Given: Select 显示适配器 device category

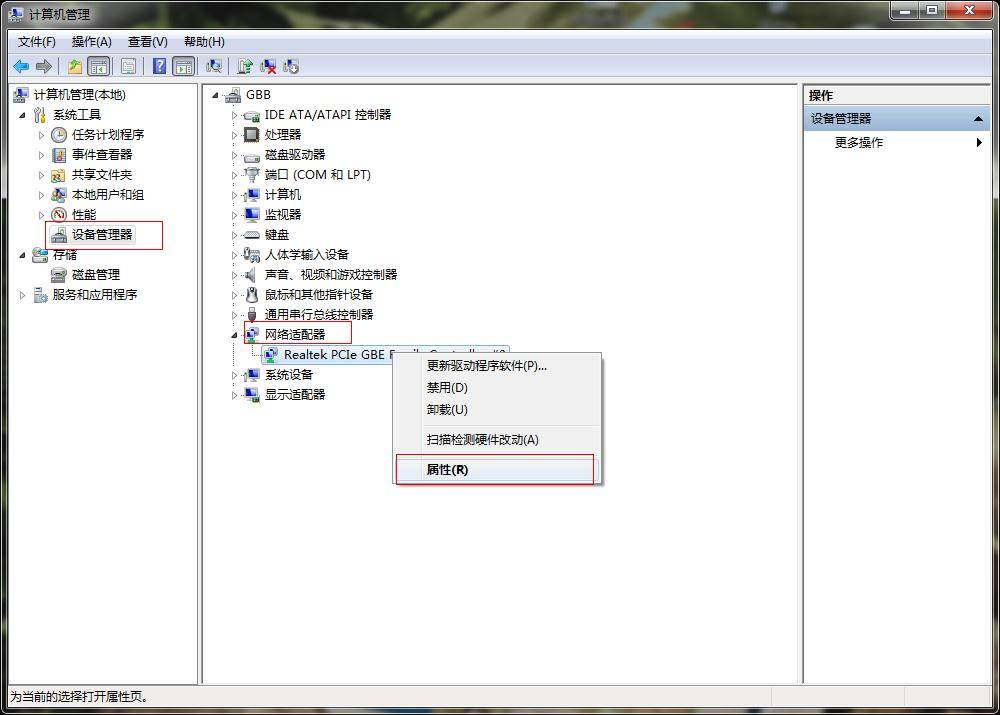Looking at the screenshot, I should (x=295, y=395).
